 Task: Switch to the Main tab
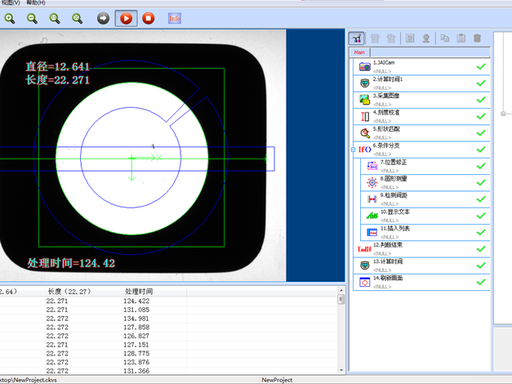[x=359, y=52]
